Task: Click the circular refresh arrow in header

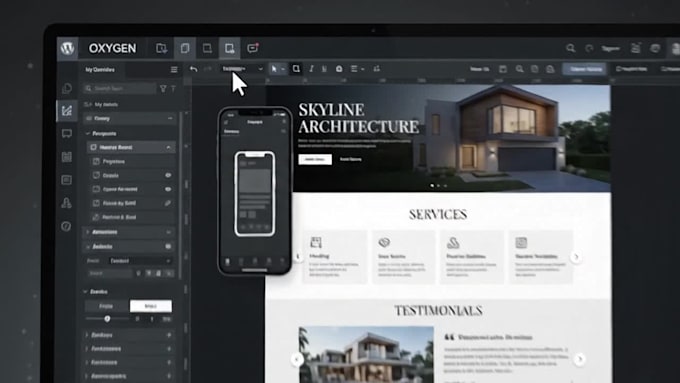Action: tap(589, 49)
